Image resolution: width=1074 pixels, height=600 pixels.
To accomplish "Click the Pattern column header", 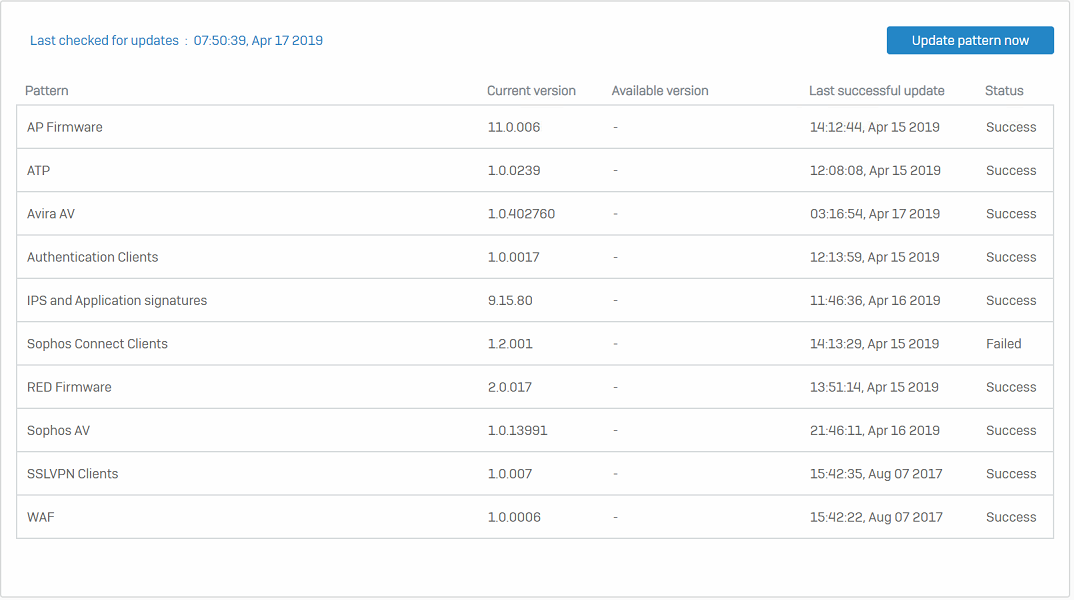I will point(47,91).
